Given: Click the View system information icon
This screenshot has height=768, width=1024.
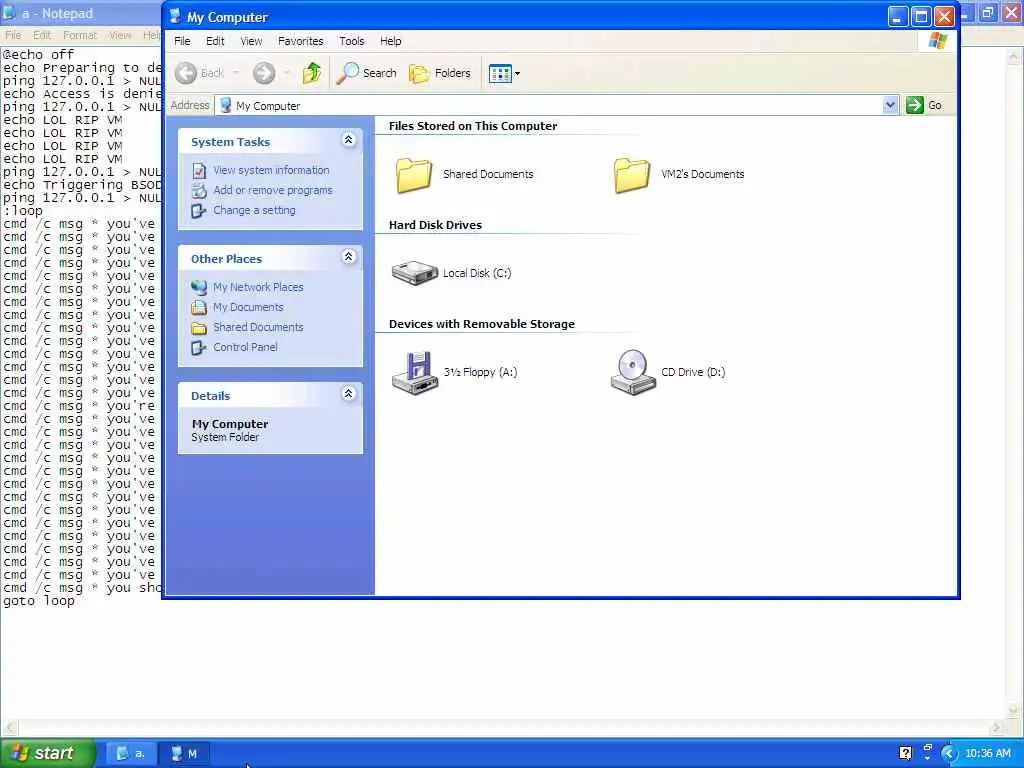Looking at the screenshot, I should click(x=199, y=170).
